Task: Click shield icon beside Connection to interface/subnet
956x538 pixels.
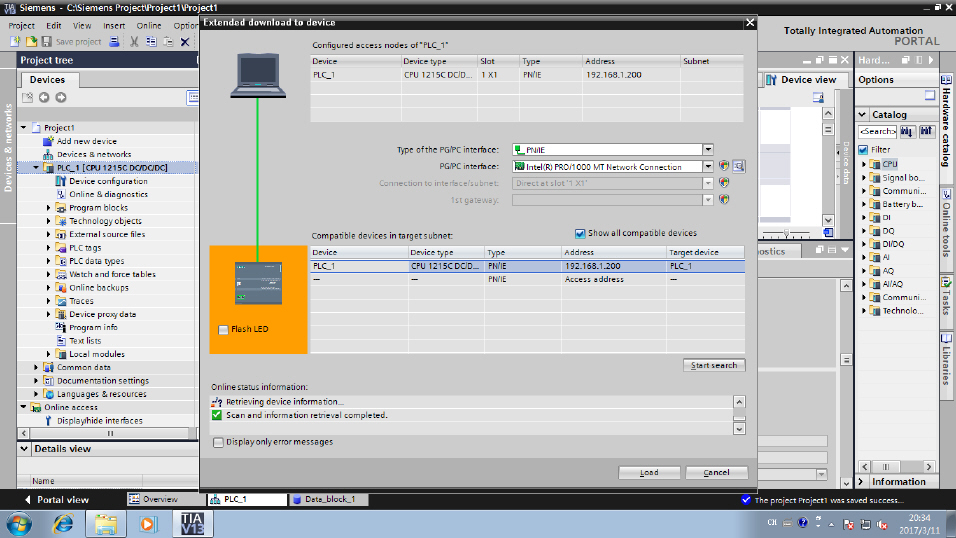Action: (724, 182)
